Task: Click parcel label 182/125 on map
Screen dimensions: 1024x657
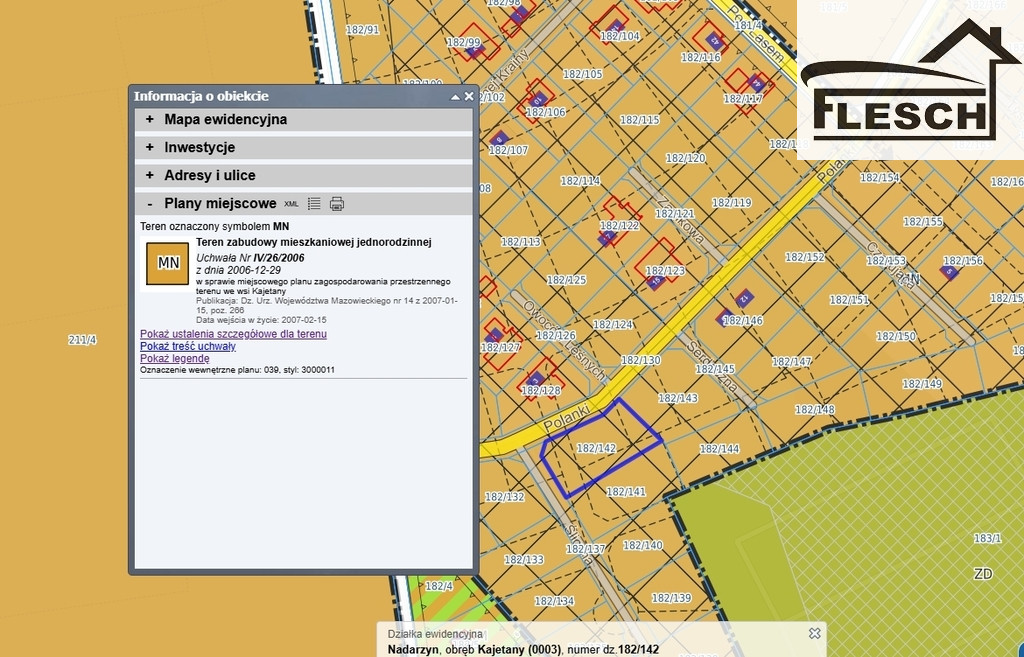Action: coord(566,280)
